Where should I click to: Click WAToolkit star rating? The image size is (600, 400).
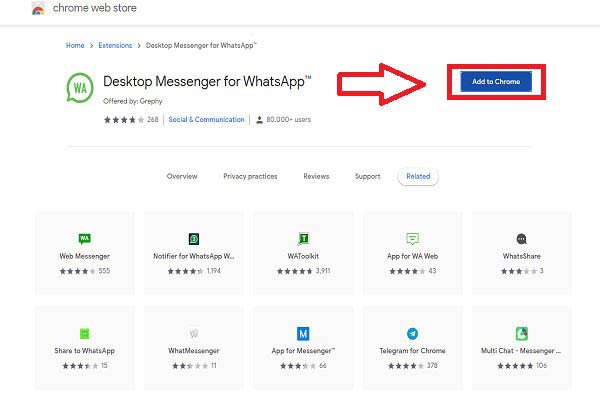pyautogui.click(x=294, y=271)
